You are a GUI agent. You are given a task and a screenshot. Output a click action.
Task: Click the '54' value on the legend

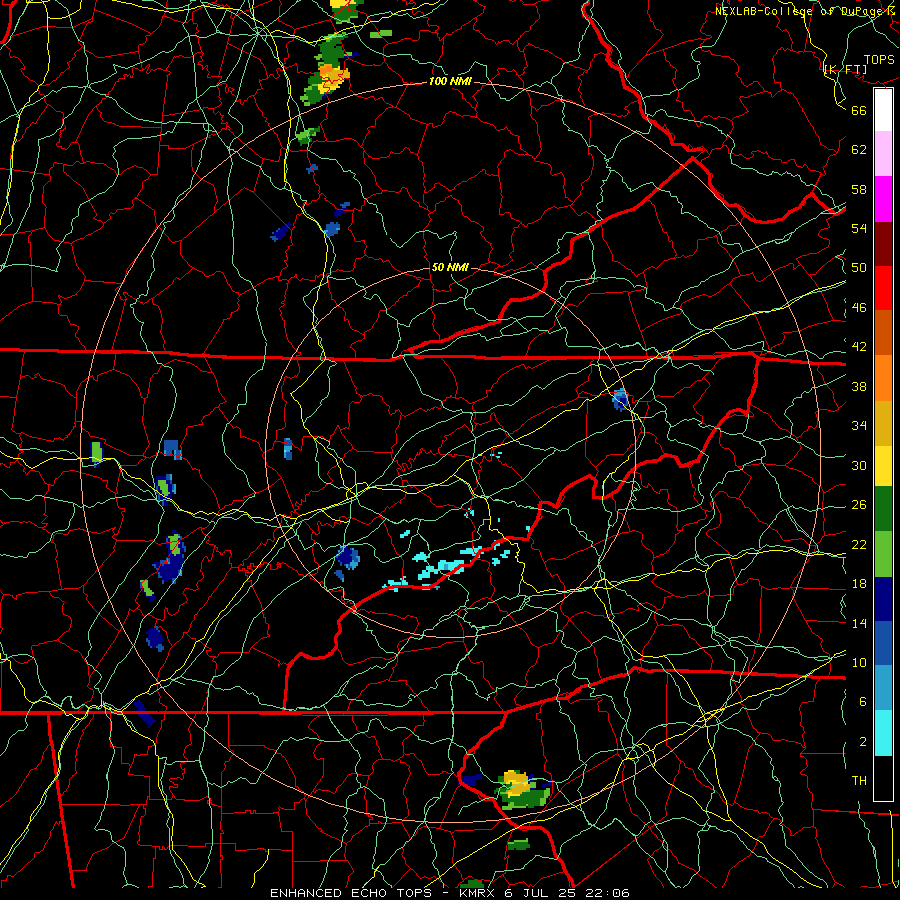[x=859, y=228]
